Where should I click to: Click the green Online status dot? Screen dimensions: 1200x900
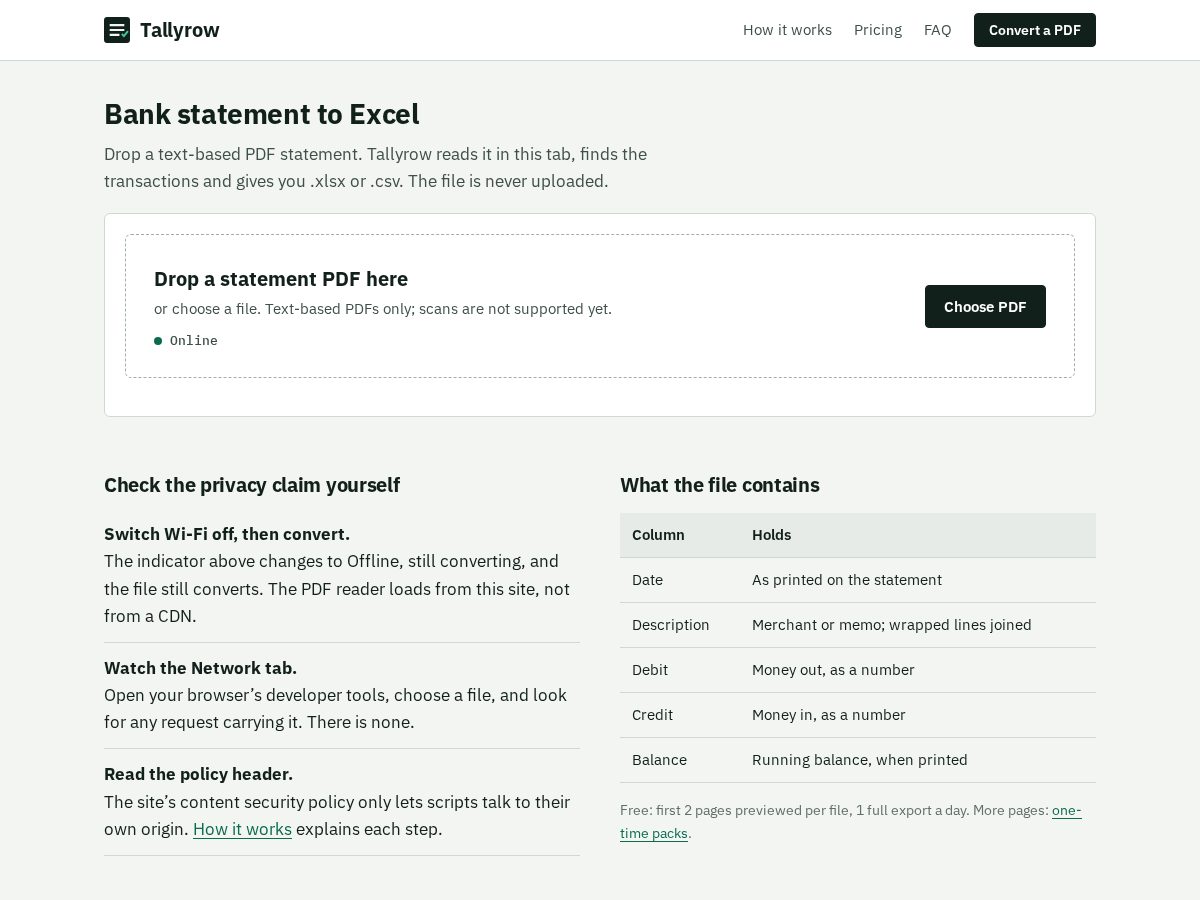(158, 341)
